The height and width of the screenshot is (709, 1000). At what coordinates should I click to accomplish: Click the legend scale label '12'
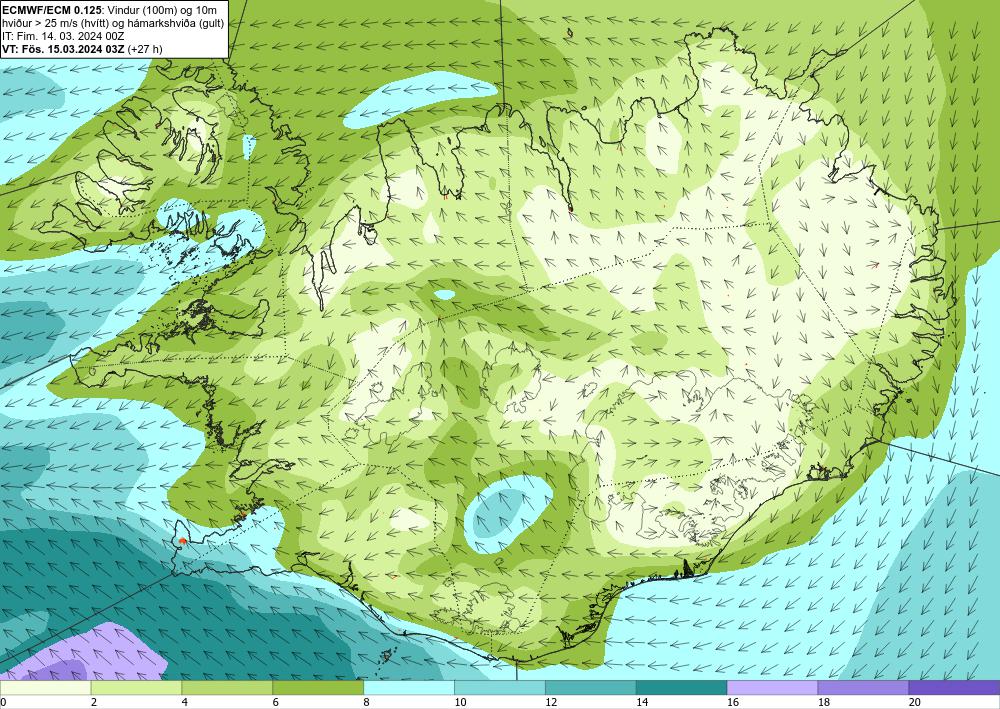(x=551, y=702)
